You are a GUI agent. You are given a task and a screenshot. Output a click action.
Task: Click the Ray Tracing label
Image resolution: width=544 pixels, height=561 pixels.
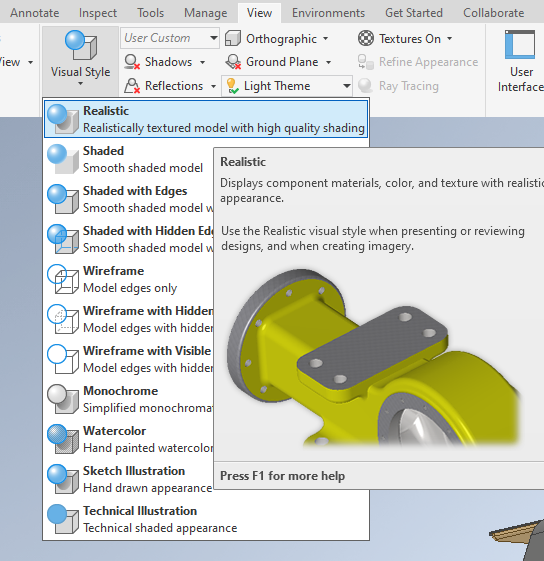pyautogui.click(x=409, y=86)
